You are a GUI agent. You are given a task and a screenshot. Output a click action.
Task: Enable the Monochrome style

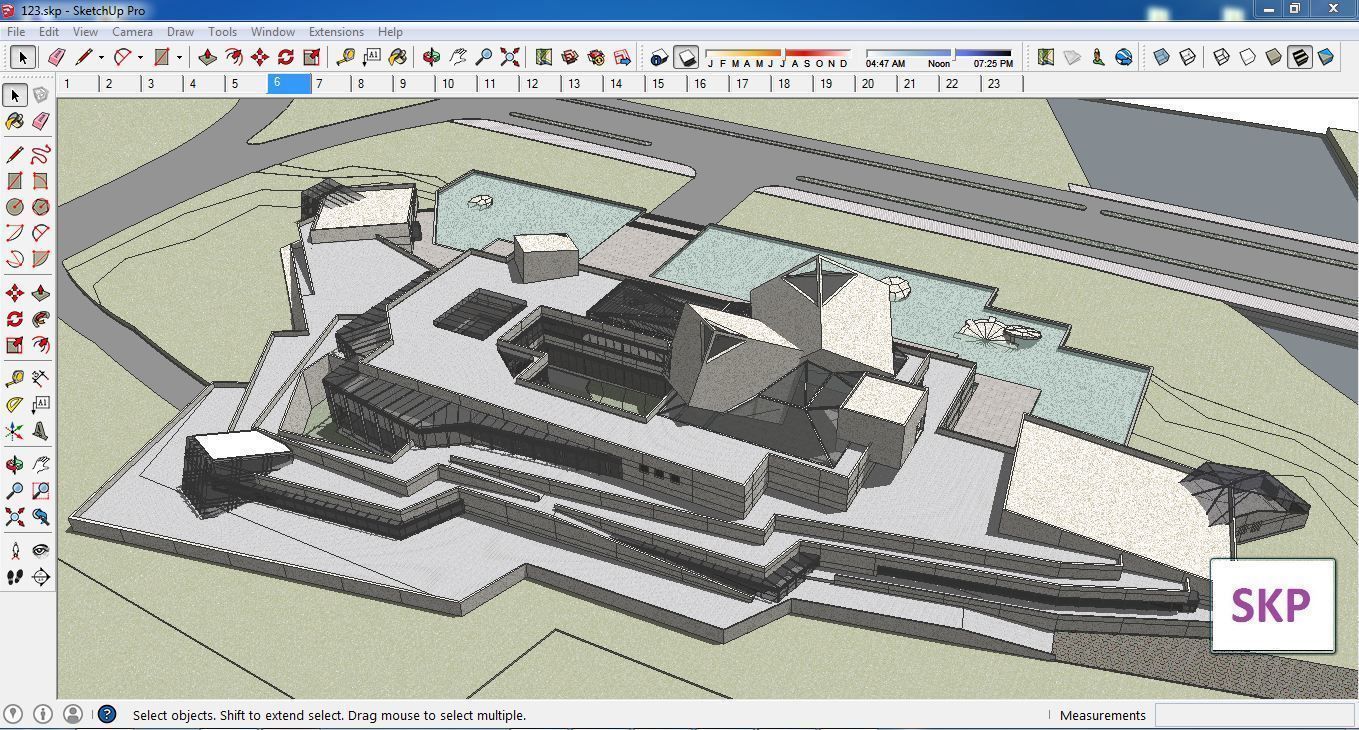pos(1326,57)
